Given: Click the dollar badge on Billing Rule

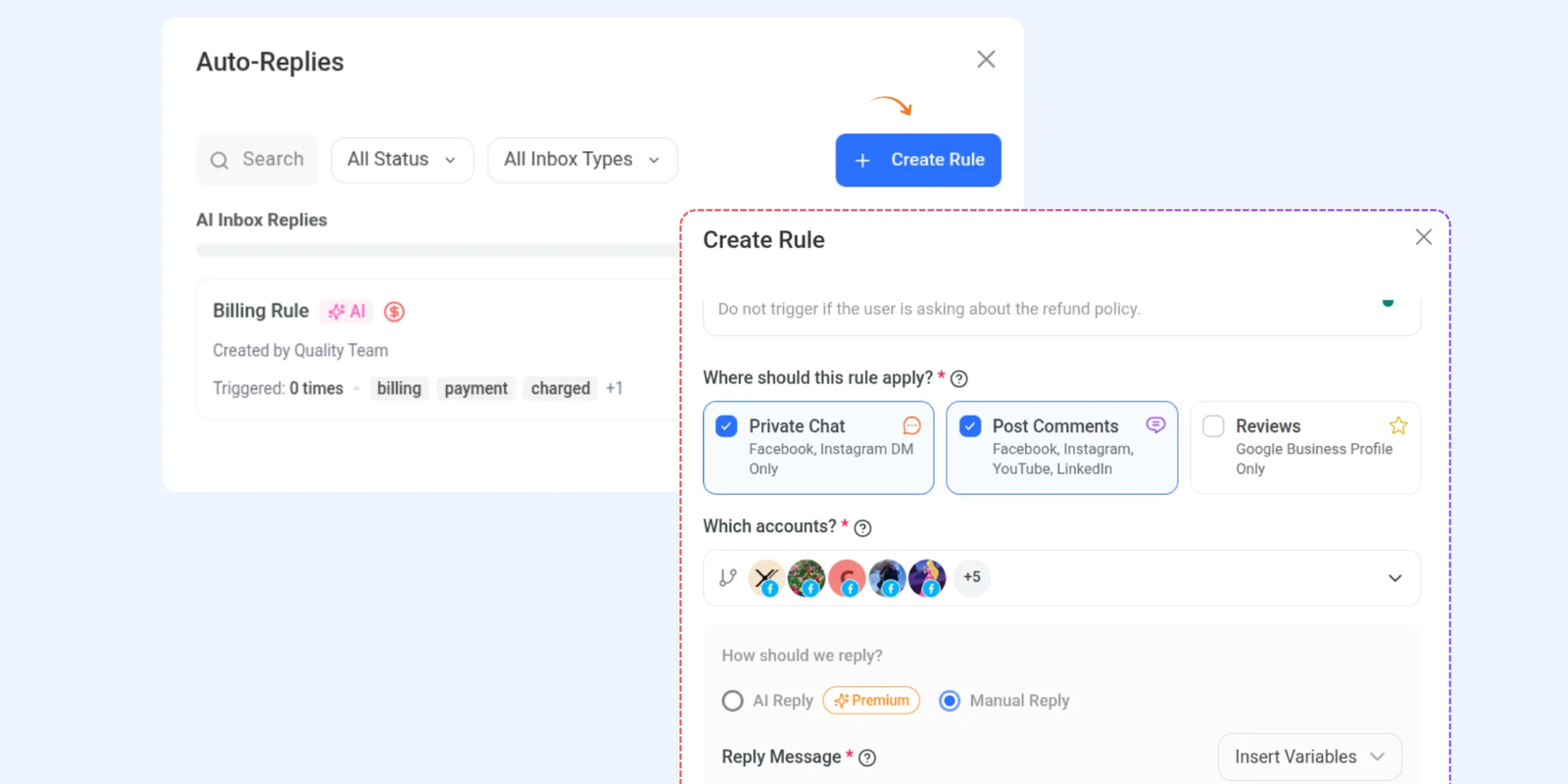Looking at the screenshot, I should pyautogui.click(x=394, y=312).
